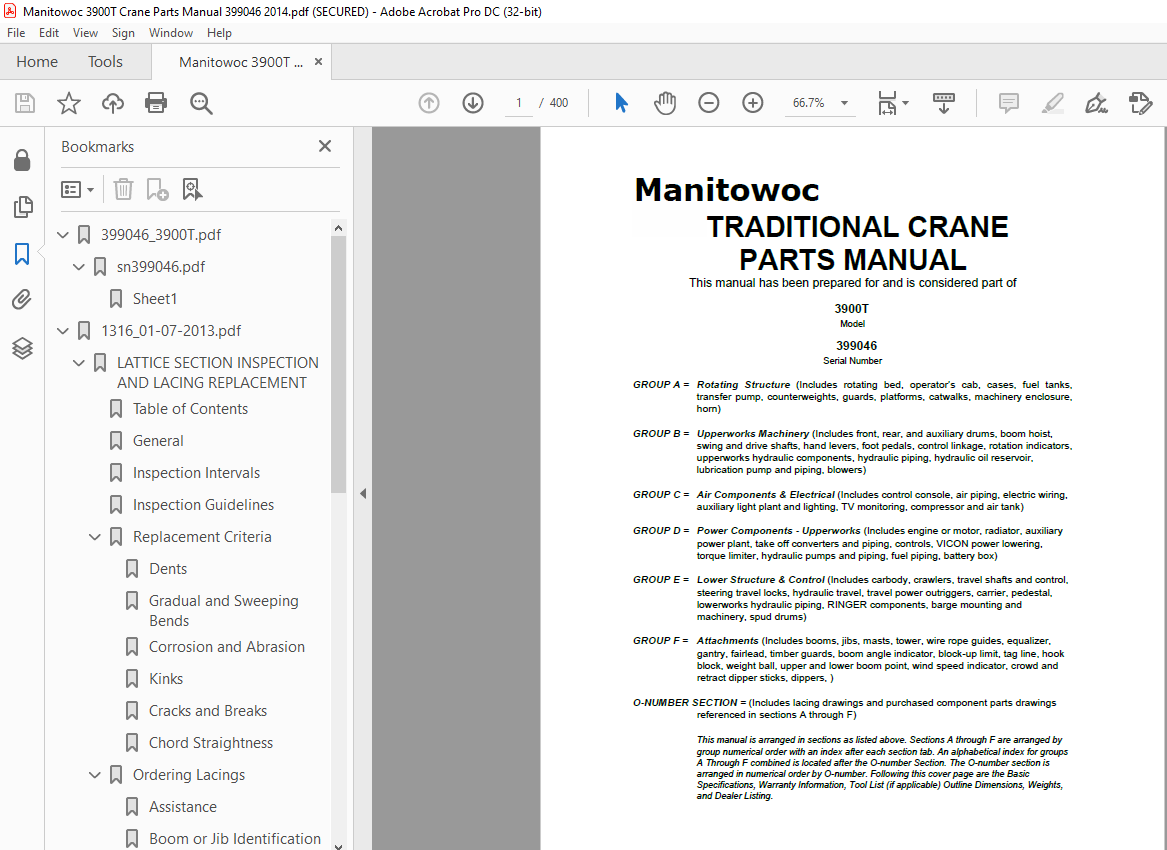Toggle the Bookmarks sidebar panel icon
The width and height of the screenshot is (1167, 850).
(x=22, y=254)
